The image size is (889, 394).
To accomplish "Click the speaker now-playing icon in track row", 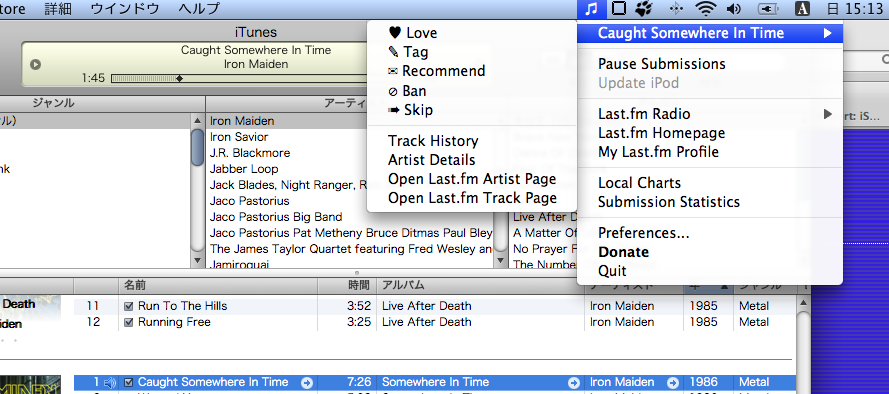I will (111, 383).
